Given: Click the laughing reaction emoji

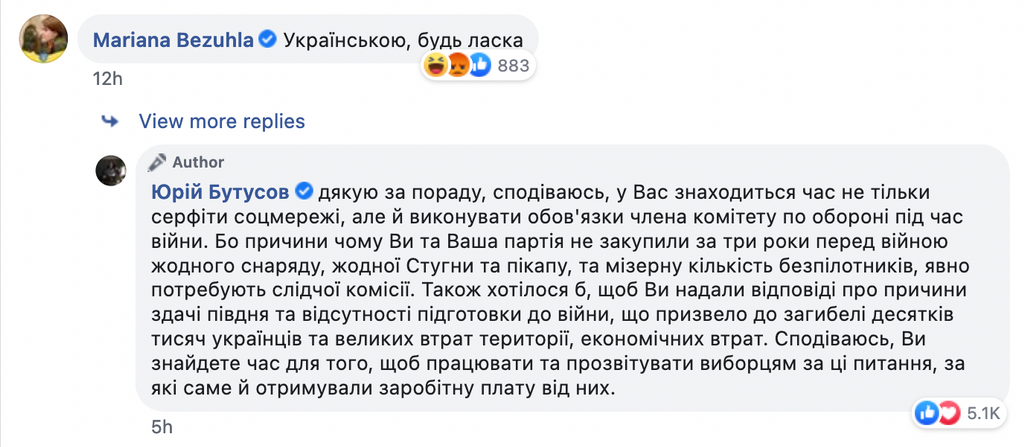Looking at the screenshot, I should [x=435, y=66].
